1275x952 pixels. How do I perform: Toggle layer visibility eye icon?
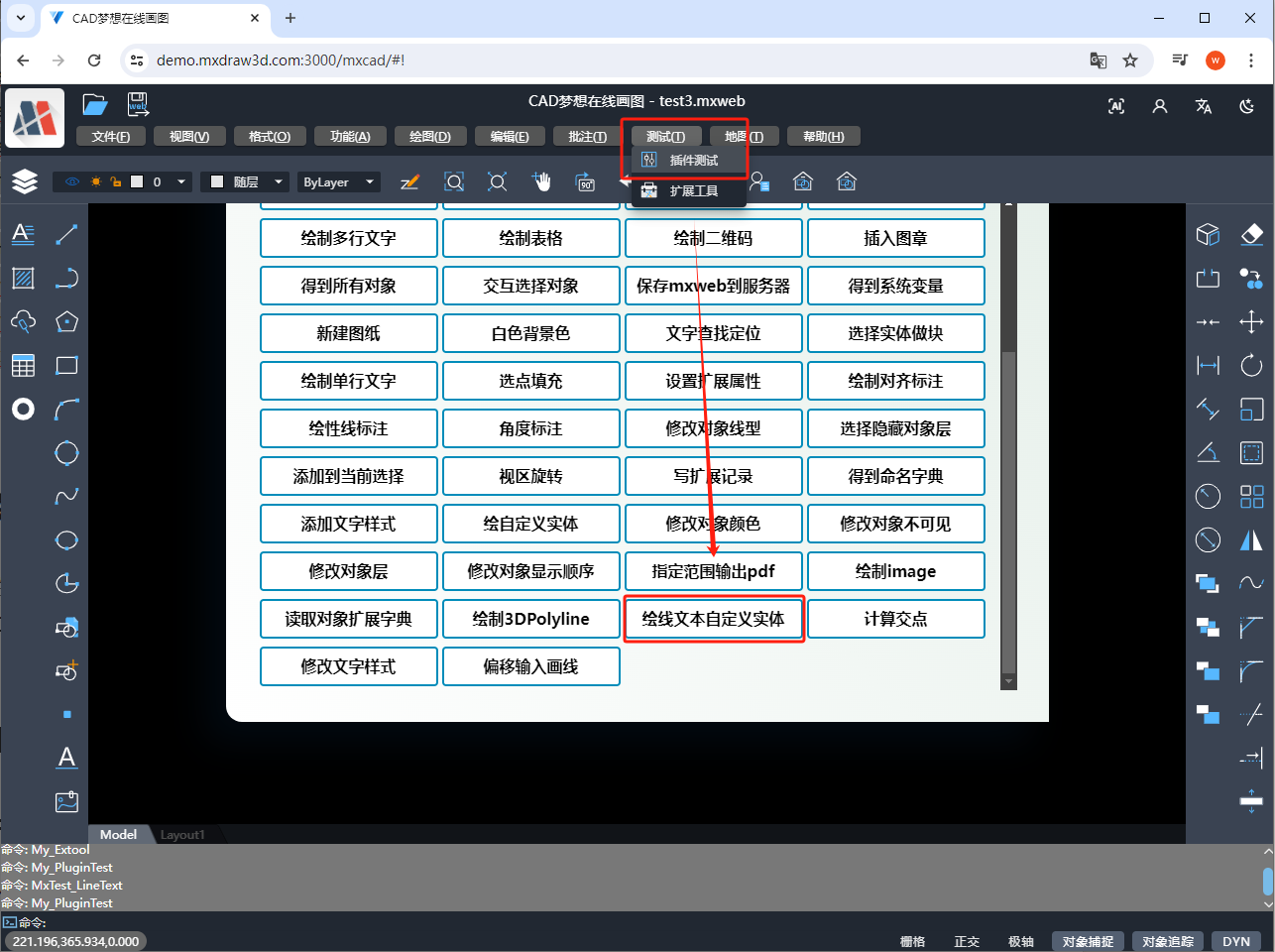[x=71, y=182]
